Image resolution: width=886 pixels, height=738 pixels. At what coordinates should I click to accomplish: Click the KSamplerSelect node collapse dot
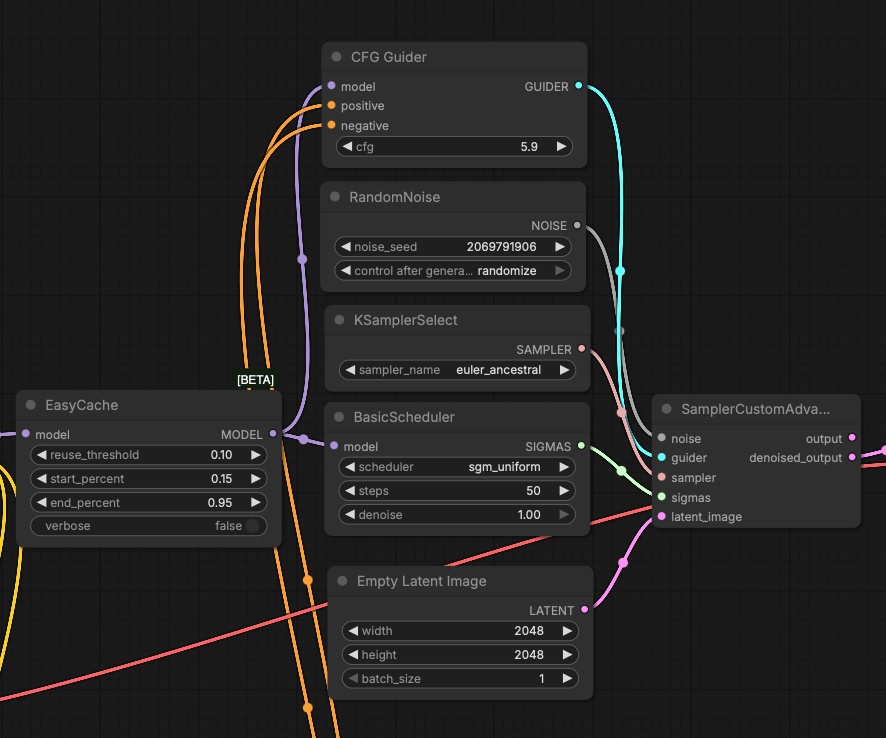[x=339, y=320]
